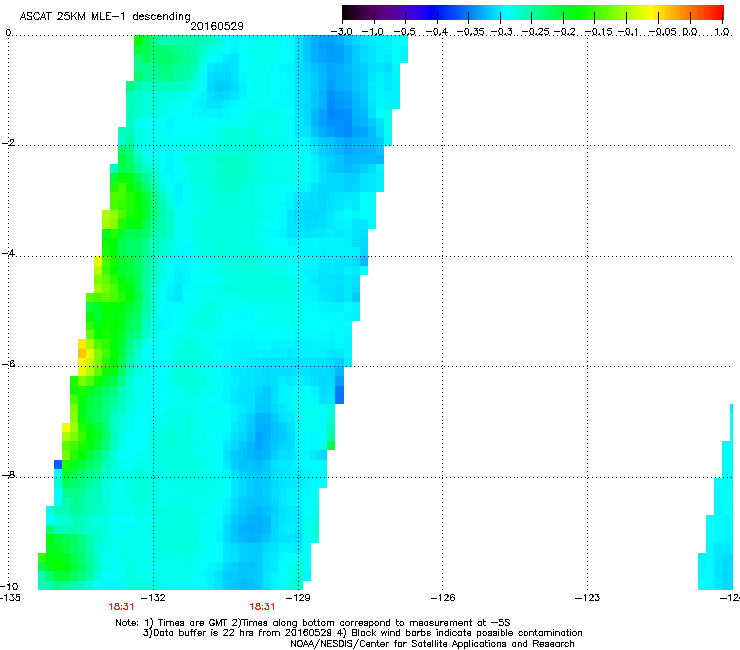Image resolution: width=740 pixels, height=650 pixels.
Task: Select the date 20160529 beneath the plot title
Action: point(217,26)
